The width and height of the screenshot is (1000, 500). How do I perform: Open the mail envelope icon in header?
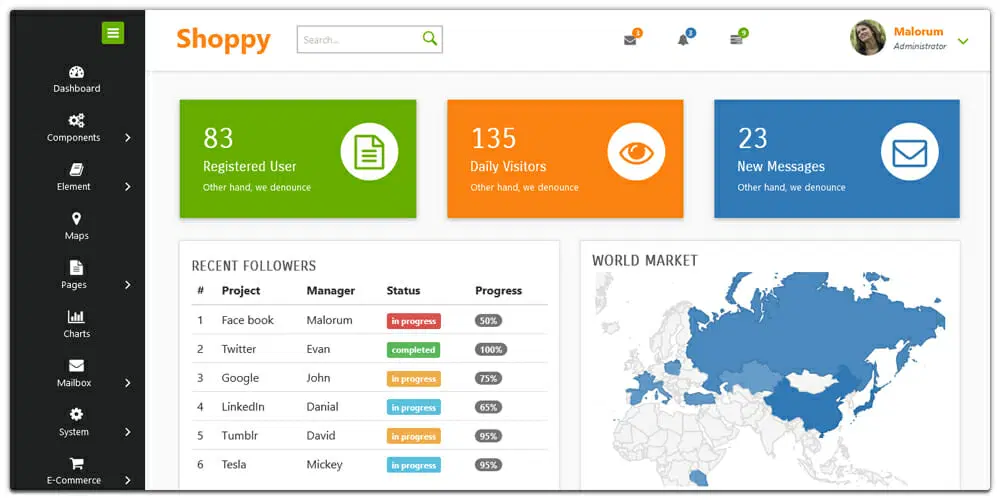(x=630, y=40)
